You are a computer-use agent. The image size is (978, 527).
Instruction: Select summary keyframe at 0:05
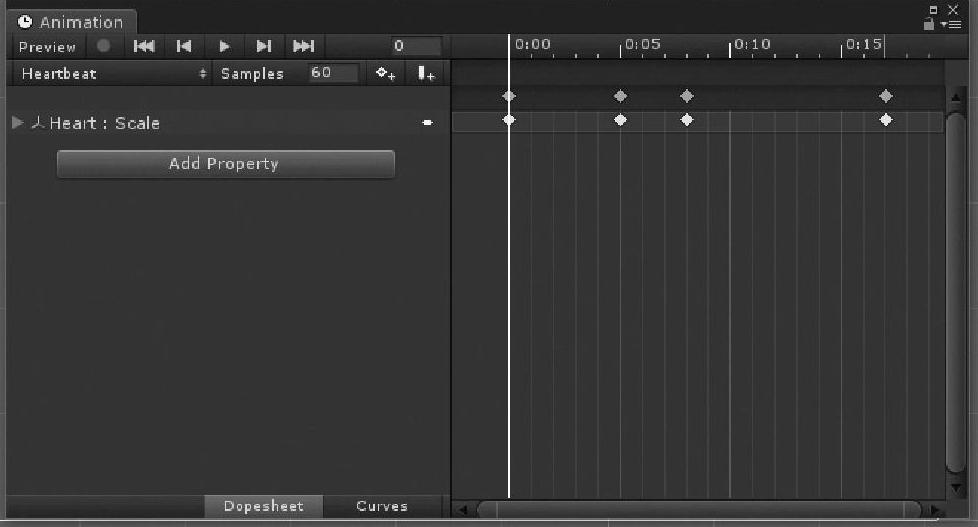pos(620,96)
